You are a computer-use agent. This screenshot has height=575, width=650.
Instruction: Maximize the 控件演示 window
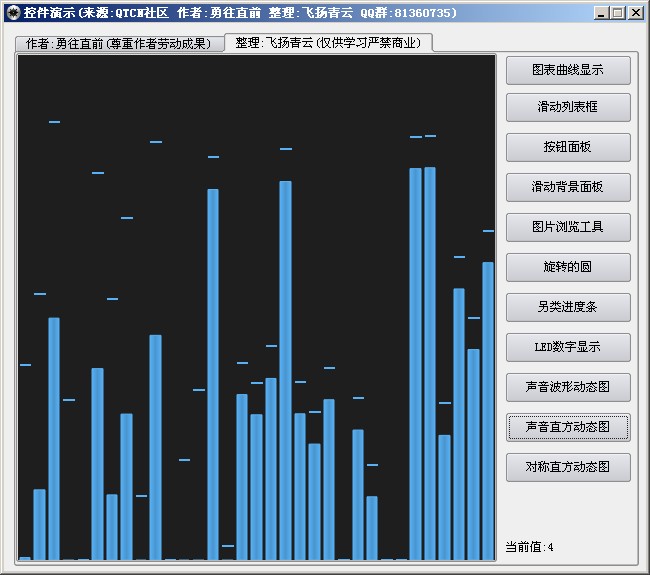click(617, 13)
